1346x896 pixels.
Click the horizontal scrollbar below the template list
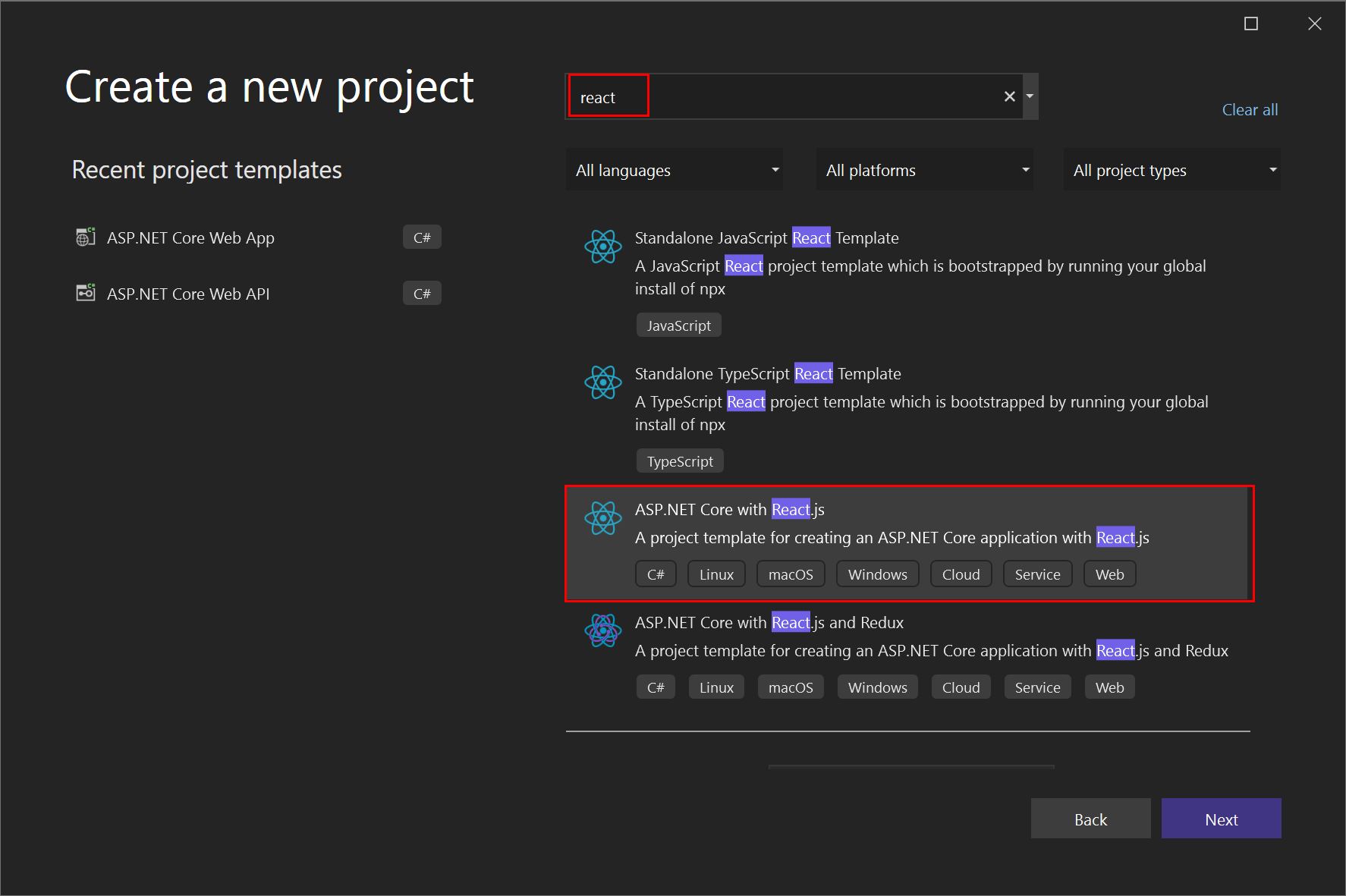pos(910,766)
